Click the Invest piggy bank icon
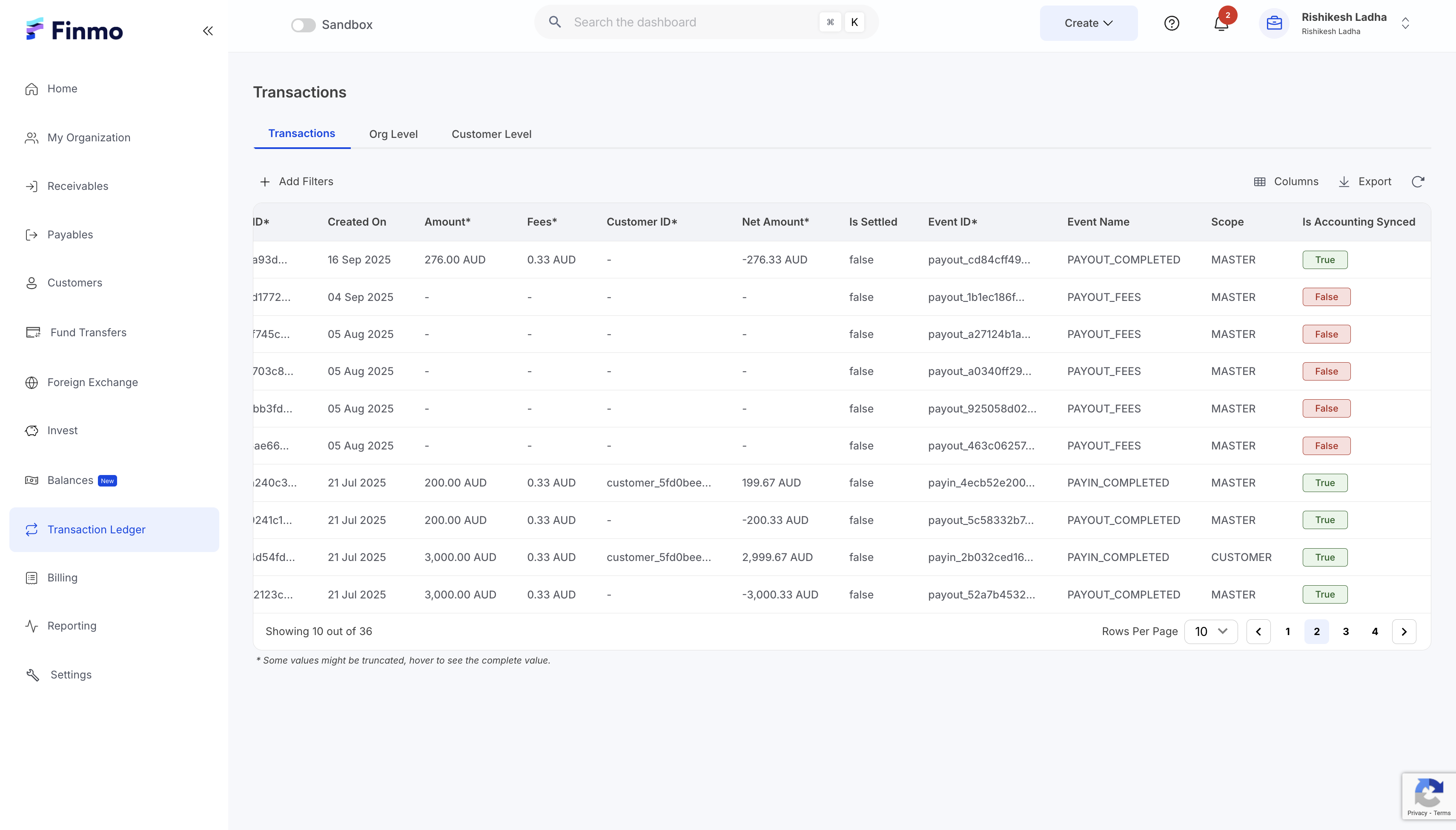This screenshot has width=1456, height=830. (x=32, y=430)
